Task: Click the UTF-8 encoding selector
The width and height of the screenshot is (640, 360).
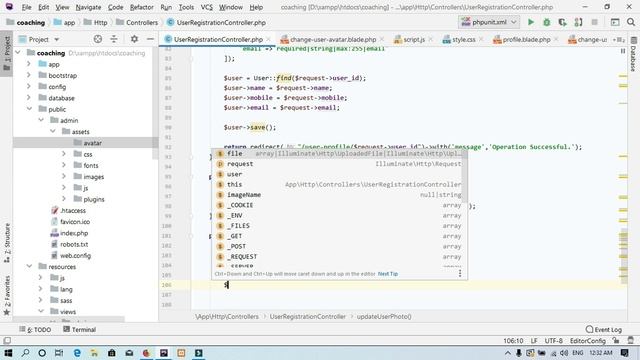Action: 553,340
